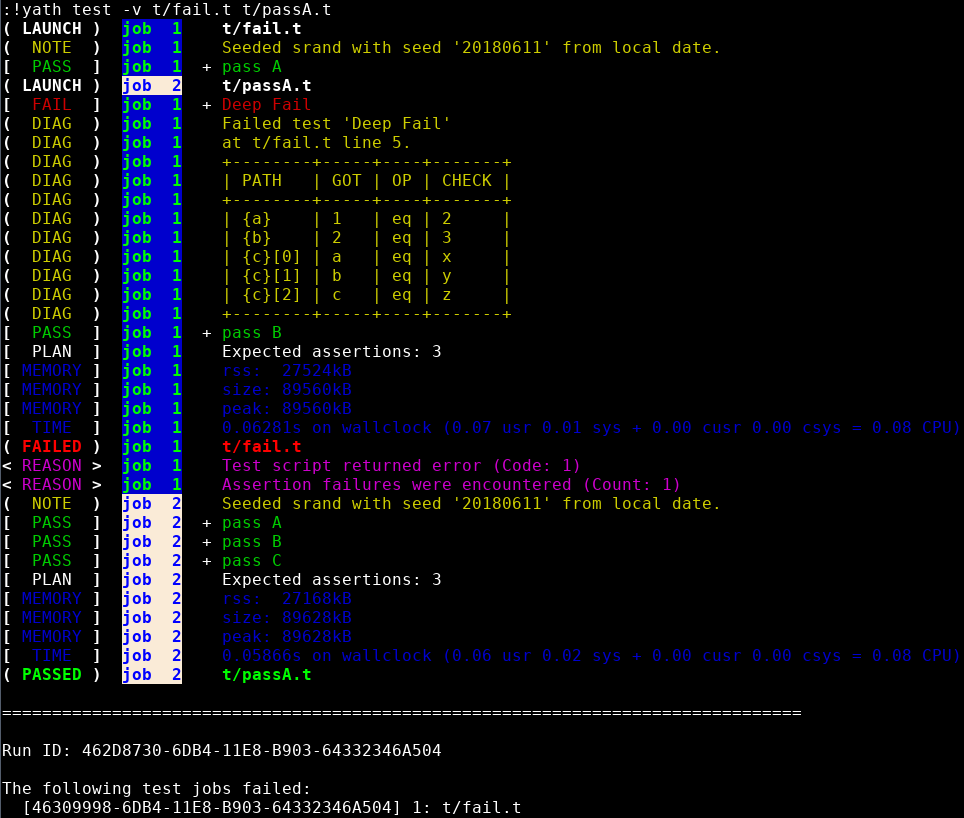964x818 pixels.
Task: Click the Run ID line
Action: pos(221,750)
